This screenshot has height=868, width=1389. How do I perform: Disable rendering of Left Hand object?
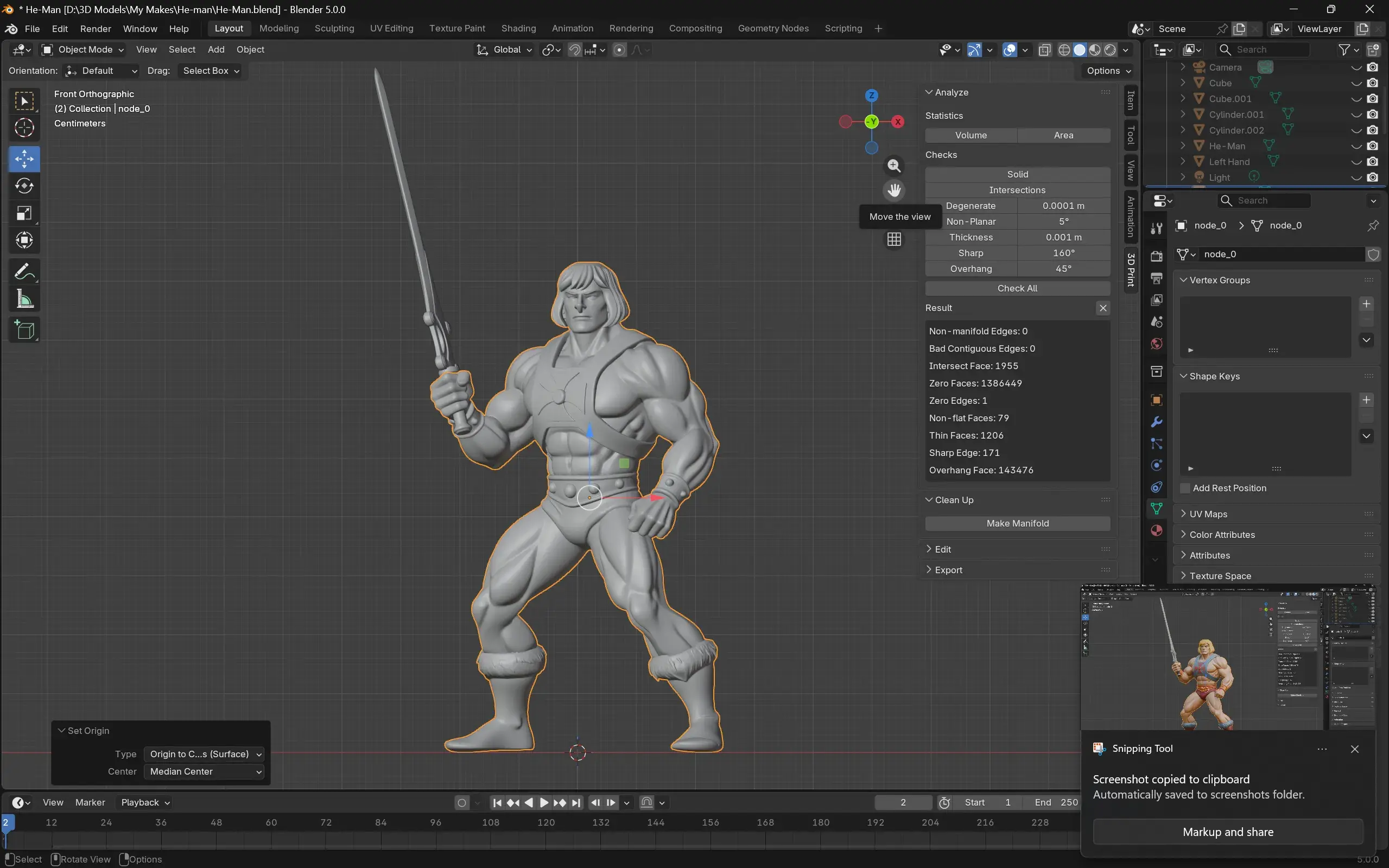click(x=1372, y=162)
